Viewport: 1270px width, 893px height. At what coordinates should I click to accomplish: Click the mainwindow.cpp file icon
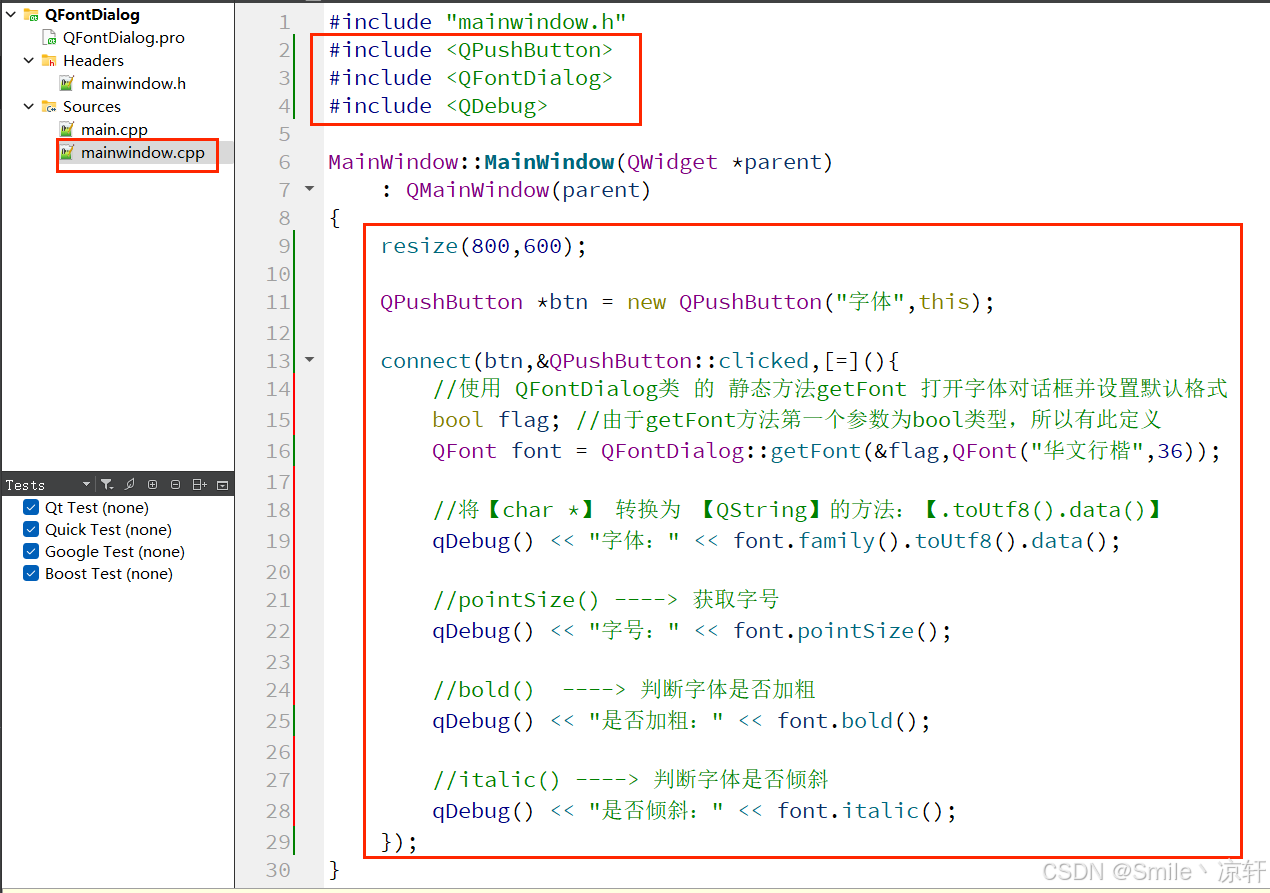pyautogui.click(x=67, y=153)
